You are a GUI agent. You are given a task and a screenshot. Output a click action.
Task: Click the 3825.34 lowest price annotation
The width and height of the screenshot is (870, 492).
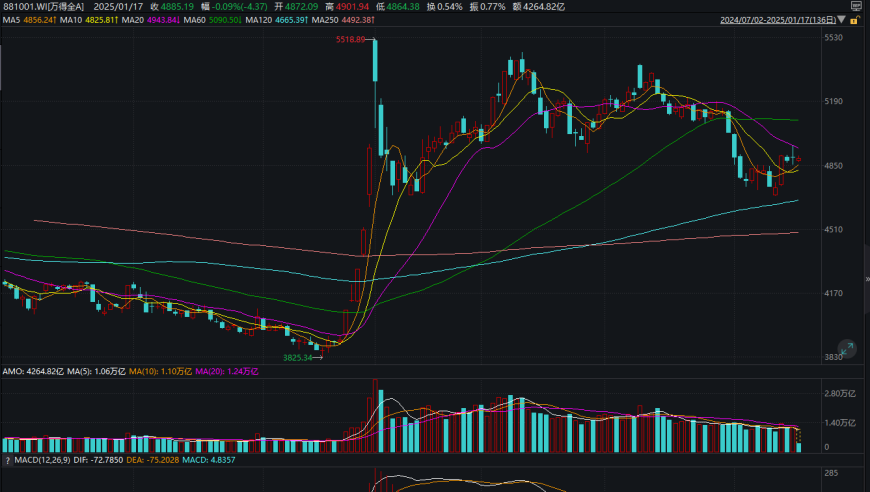point(298,358)
